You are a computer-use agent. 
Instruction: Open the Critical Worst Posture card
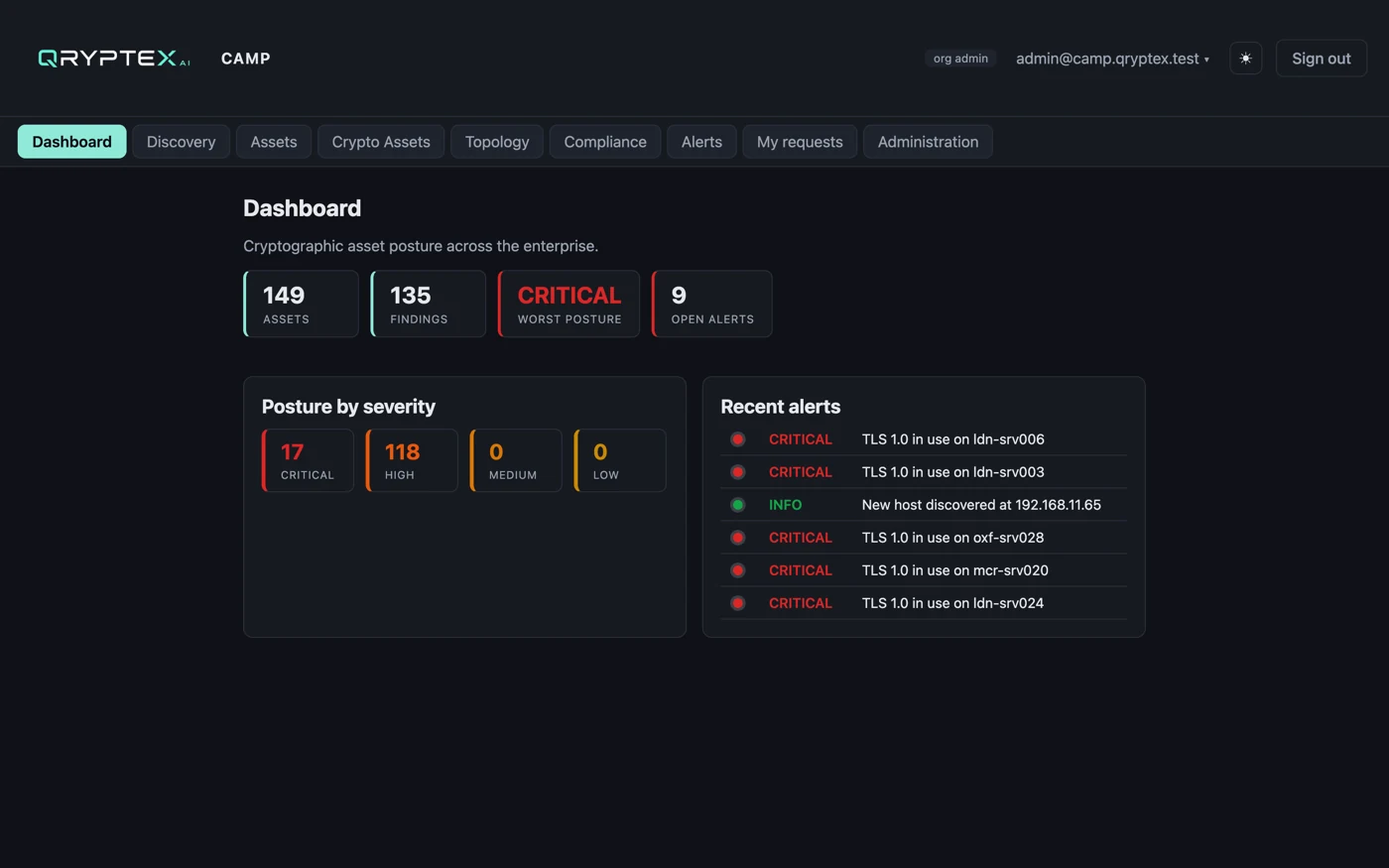(568, 304)
